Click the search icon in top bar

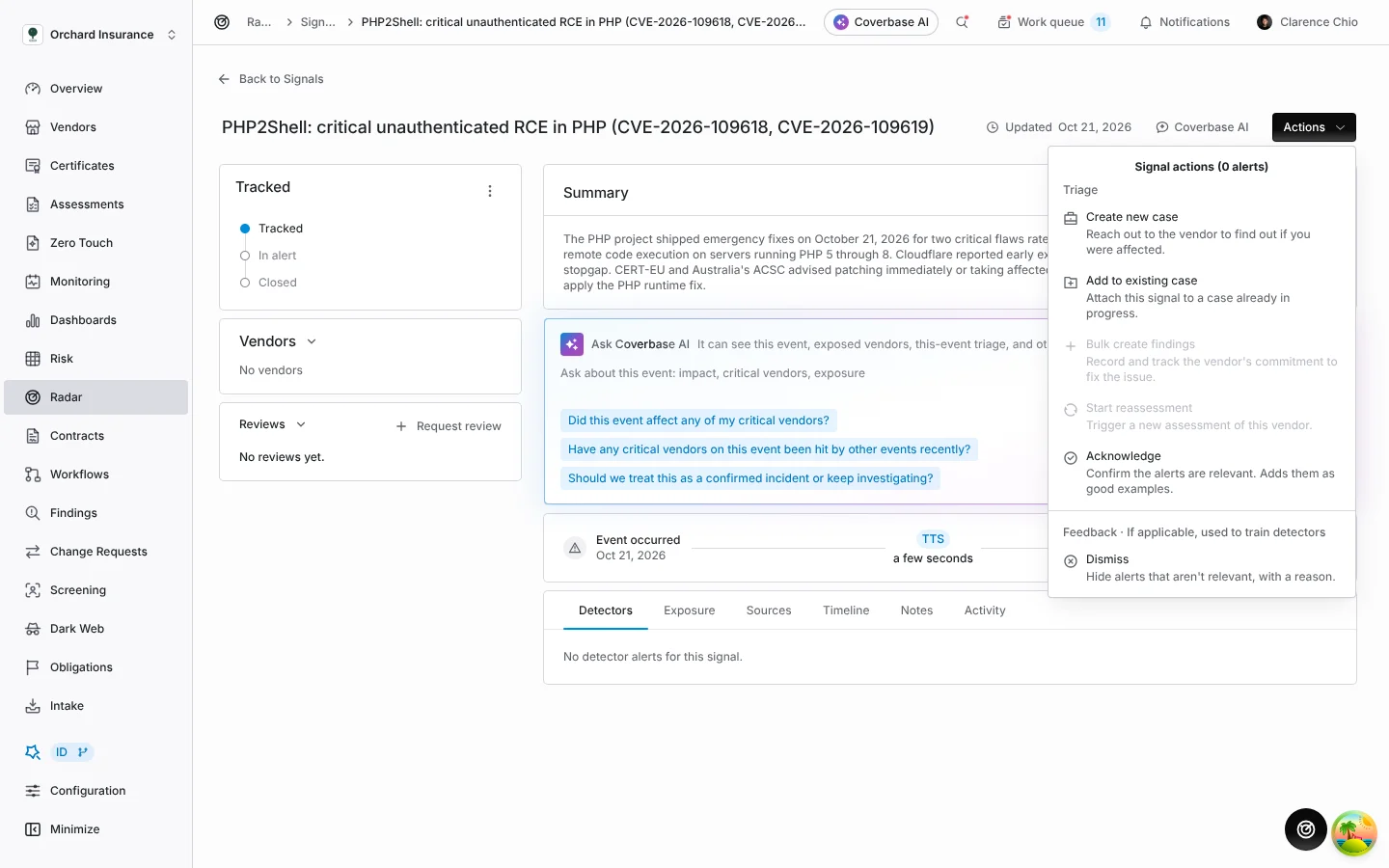962,22
